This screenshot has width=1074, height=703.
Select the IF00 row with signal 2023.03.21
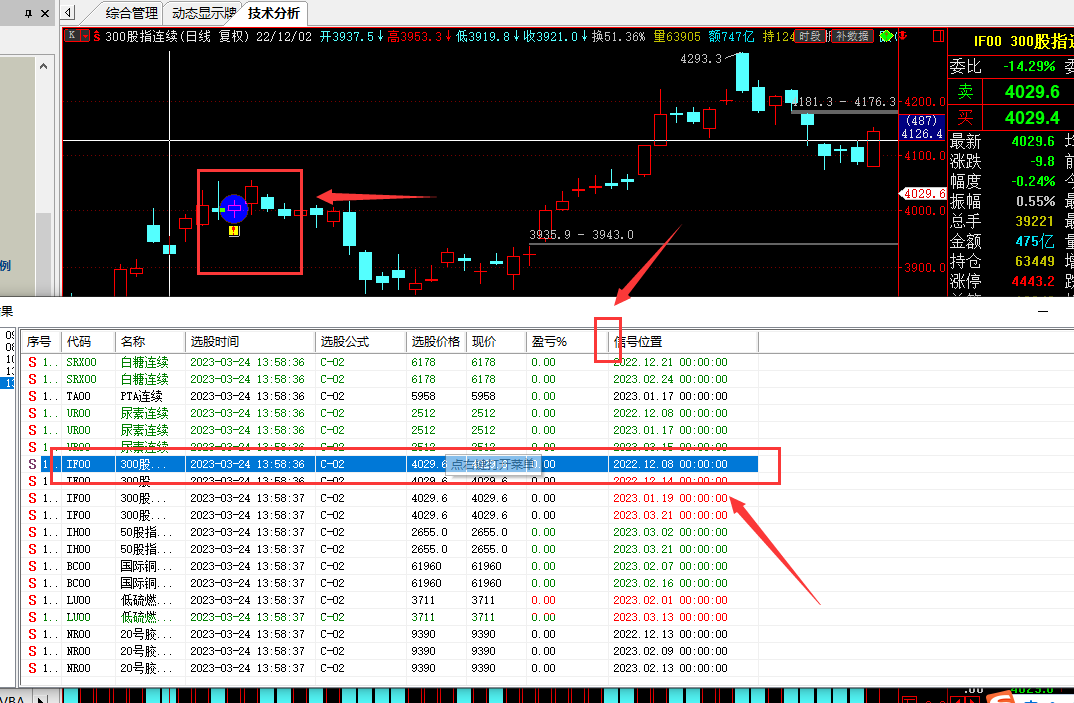390,515
